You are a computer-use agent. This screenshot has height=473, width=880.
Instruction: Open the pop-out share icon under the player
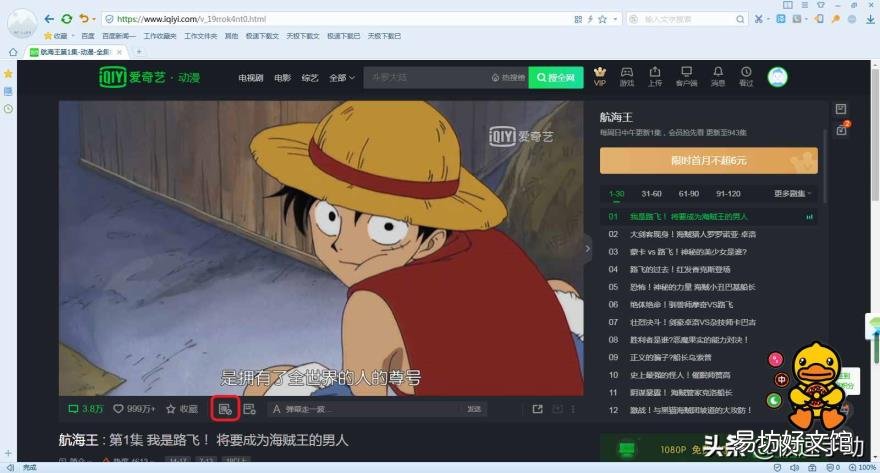pyautogui.click(x=537, y=409)
